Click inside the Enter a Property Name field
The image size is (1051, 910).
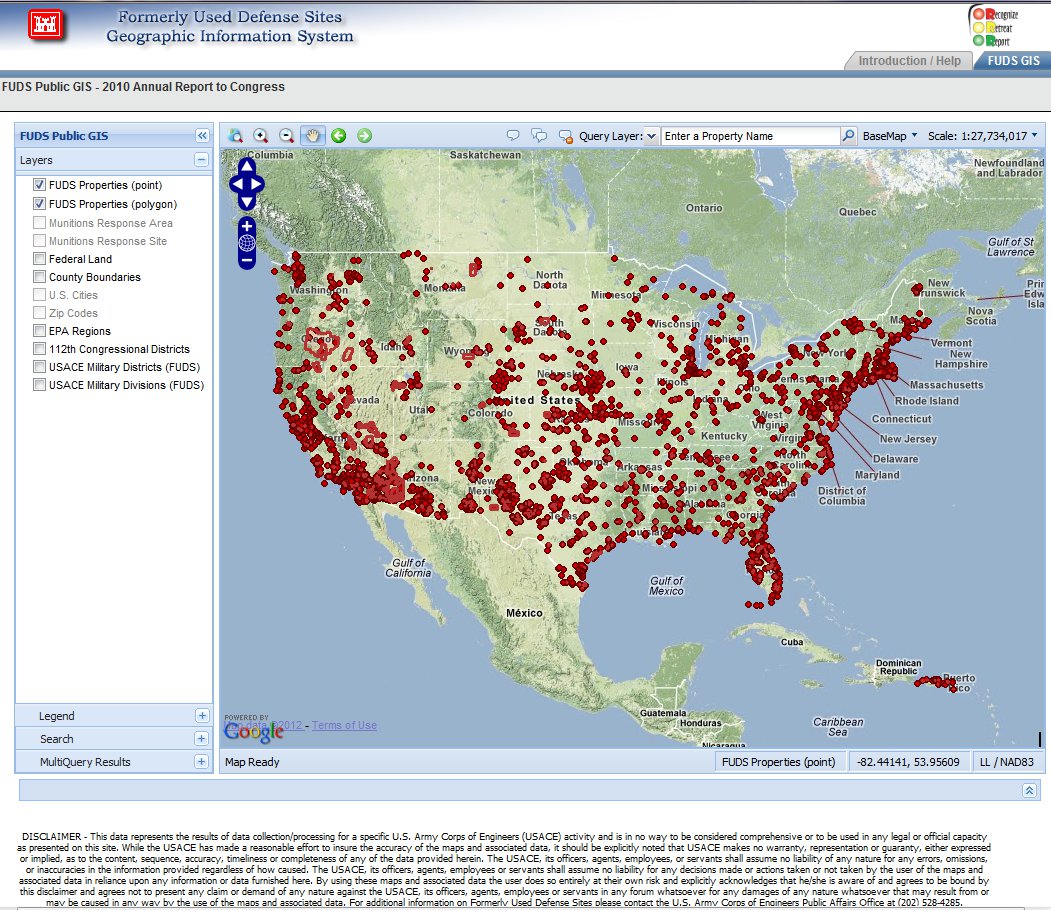(x=752, y=134)
